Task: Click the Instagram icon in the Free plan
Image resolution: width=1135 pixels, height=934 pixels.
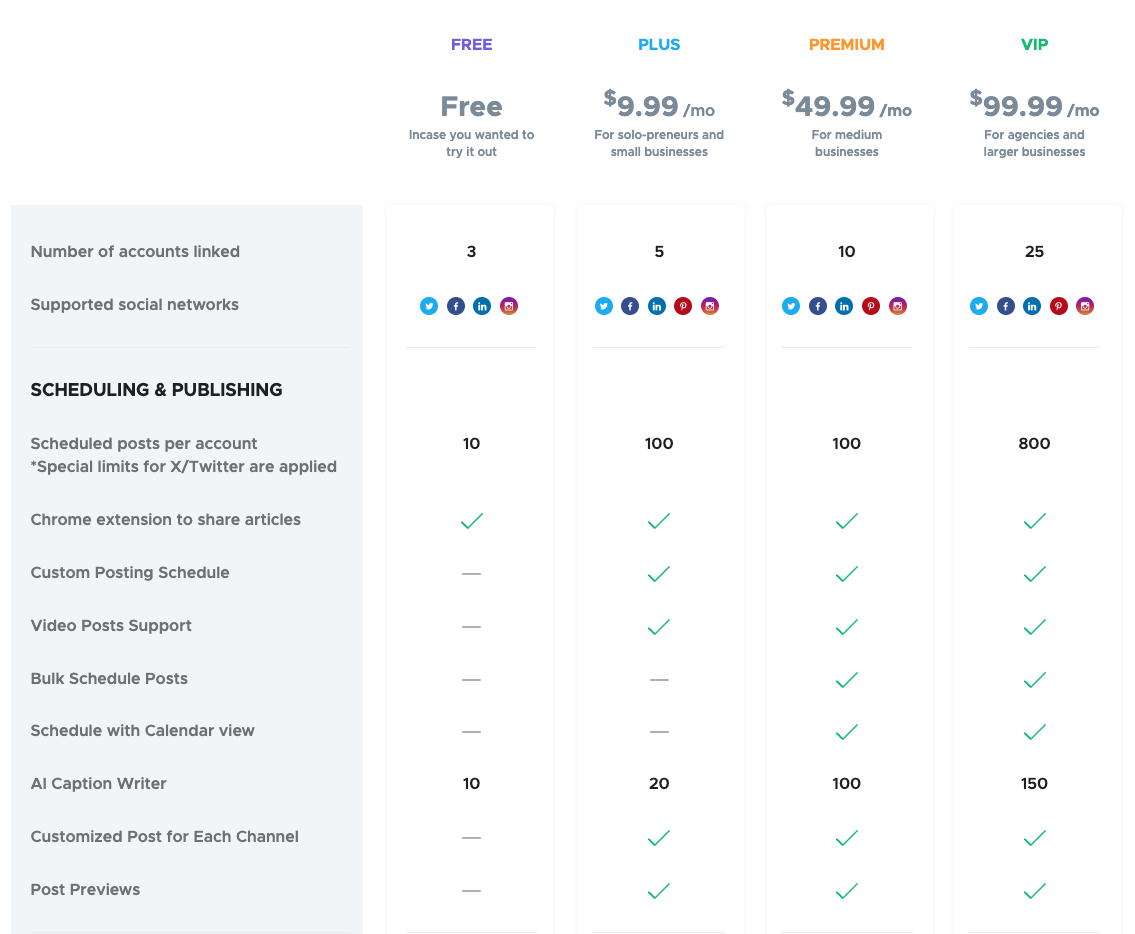Action: [509, 306]
